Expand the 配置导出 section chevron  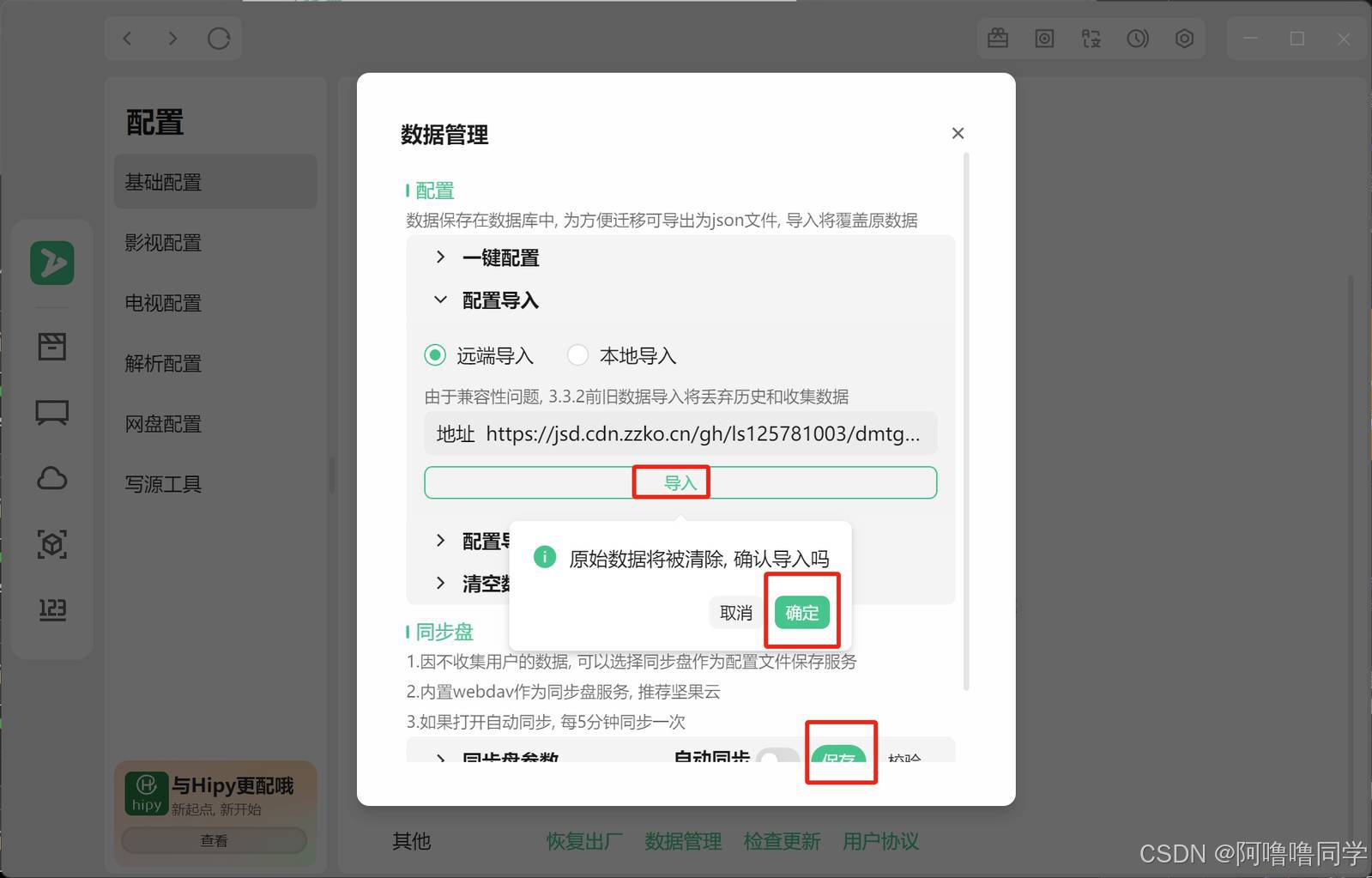440,541
